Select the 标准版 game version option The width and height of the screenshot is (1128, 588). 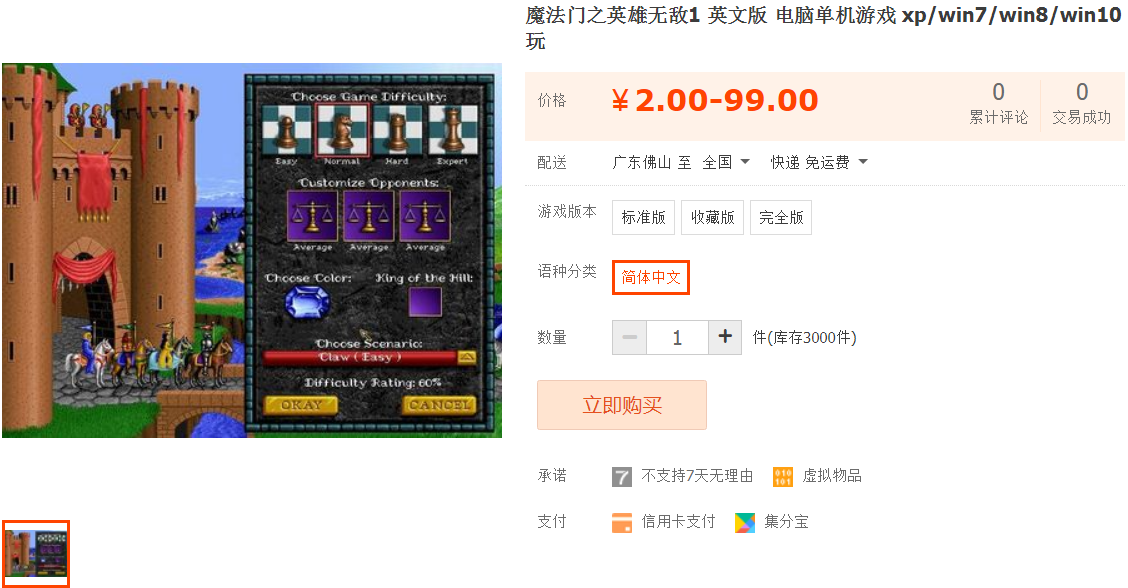[x=643, y=217]
